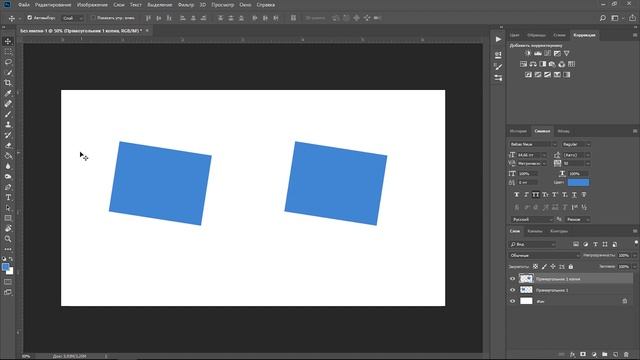Open the Image menu

click(92, 5)
